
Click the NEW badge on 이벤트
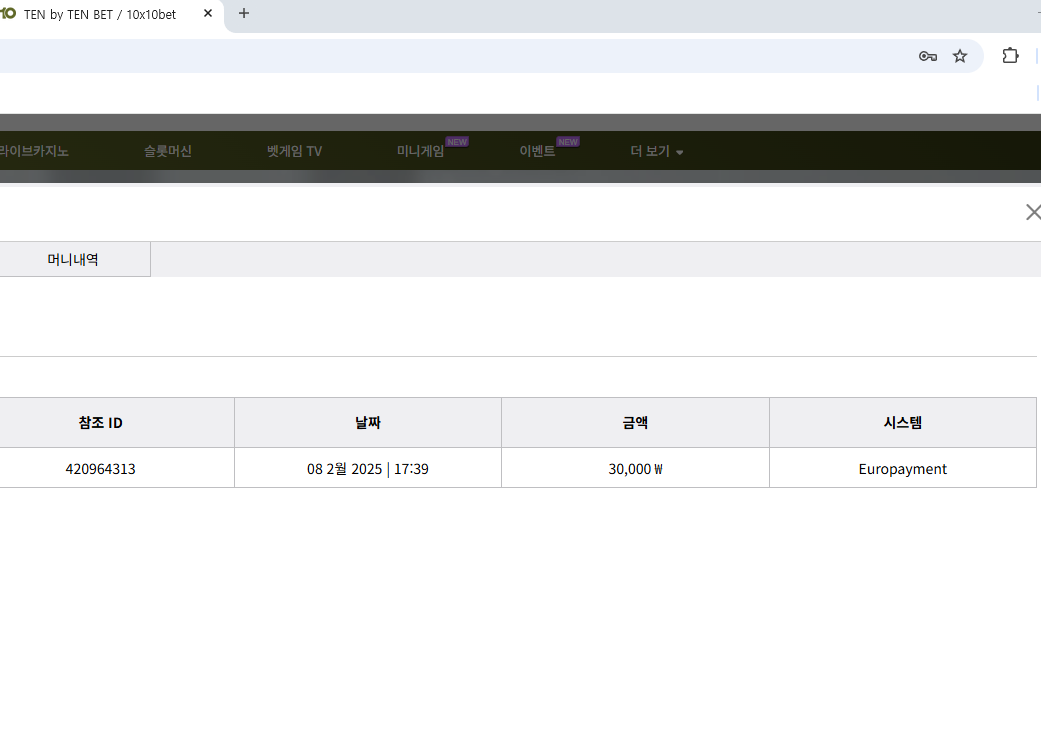point(568,142)
